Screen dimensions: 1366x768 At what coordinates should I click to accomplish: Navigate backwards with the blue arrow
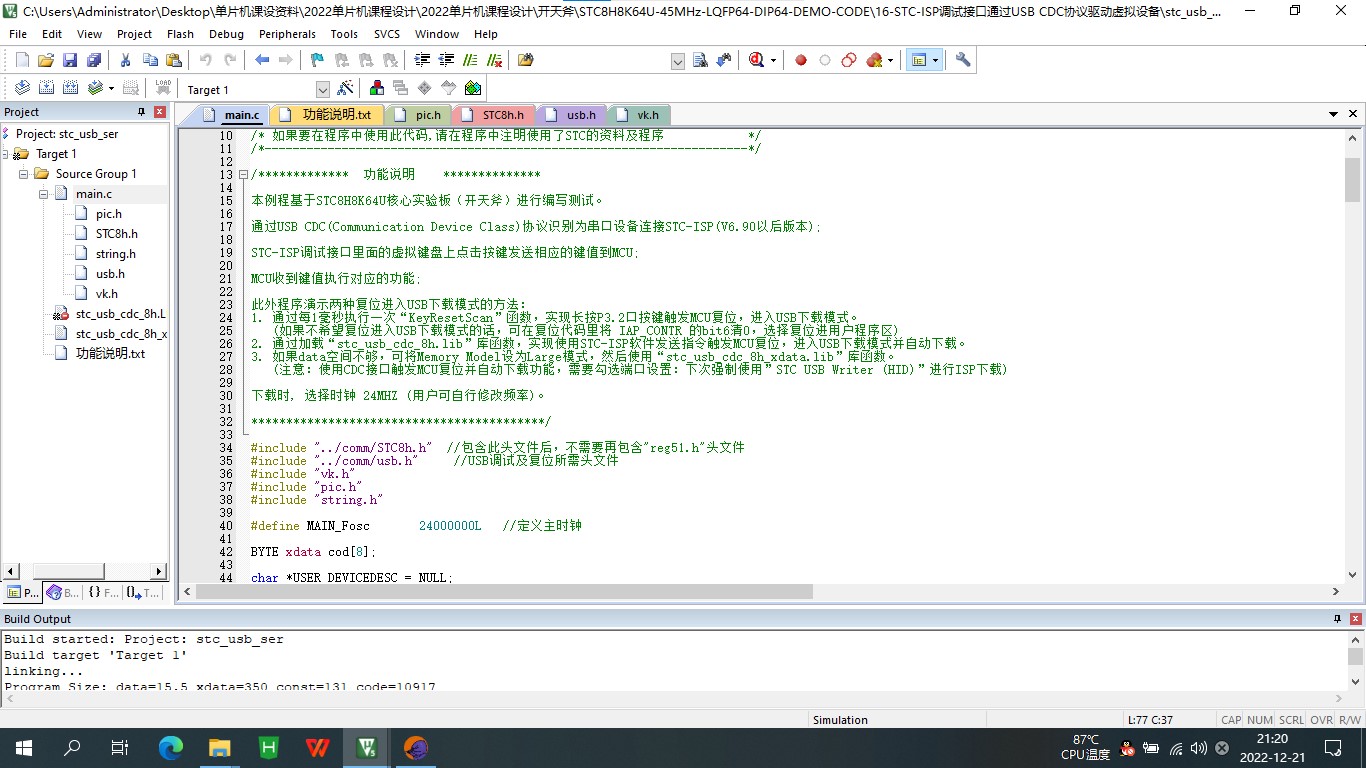point(262,60)
